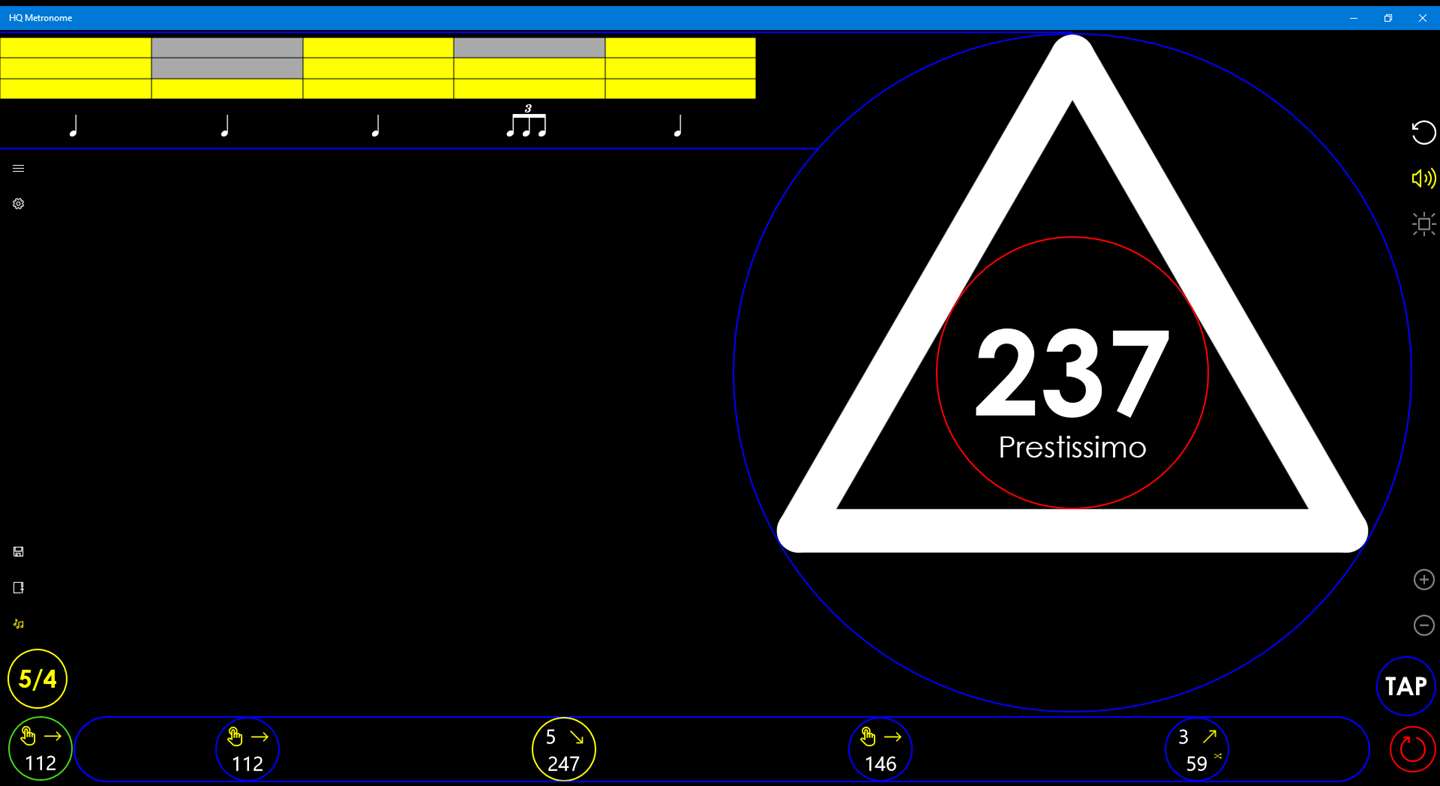1440x786 pixels.
Task: Click the down-right arrow in the 247 preset
Action: 577,737
